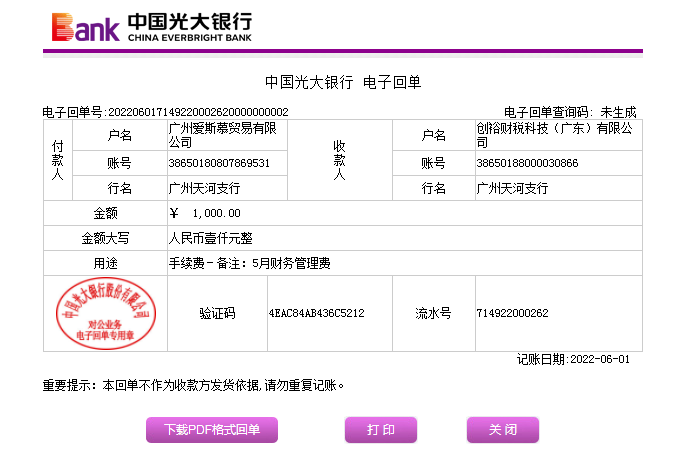The height and width of the screenshot is (458, 697).
Task: Click the title 中国光大银行 电子回单
Action: click(x=343, y=82)
